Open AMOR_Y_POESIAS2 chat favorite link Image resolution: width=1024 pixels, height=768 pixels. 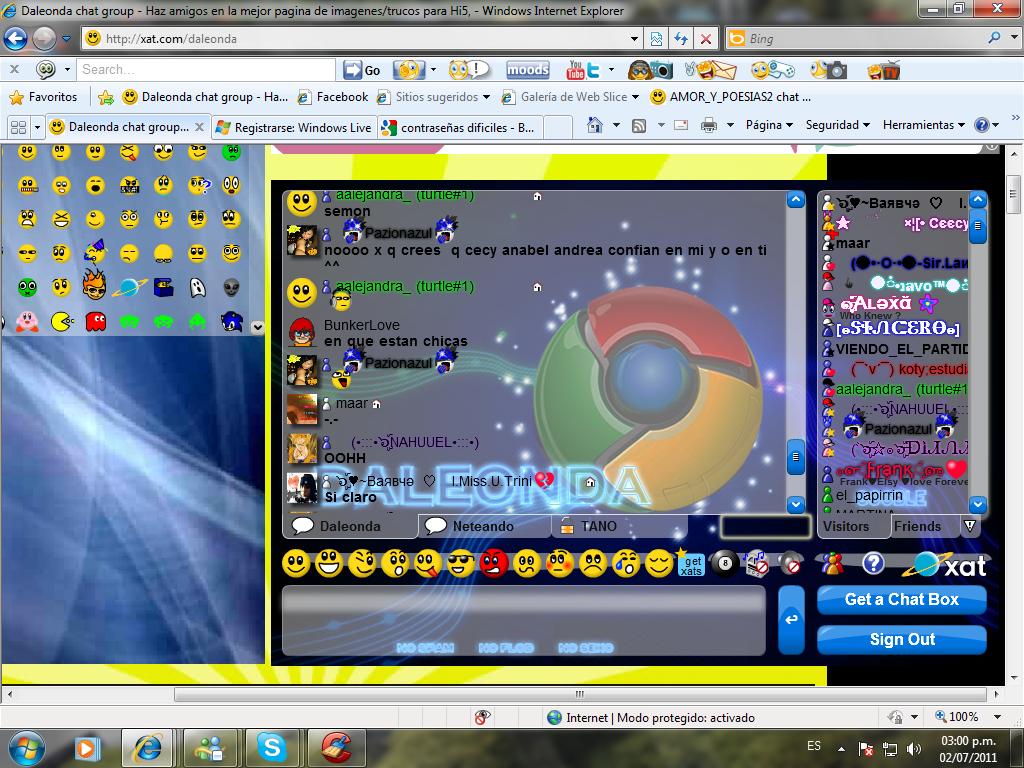click(x=731, y=97)
